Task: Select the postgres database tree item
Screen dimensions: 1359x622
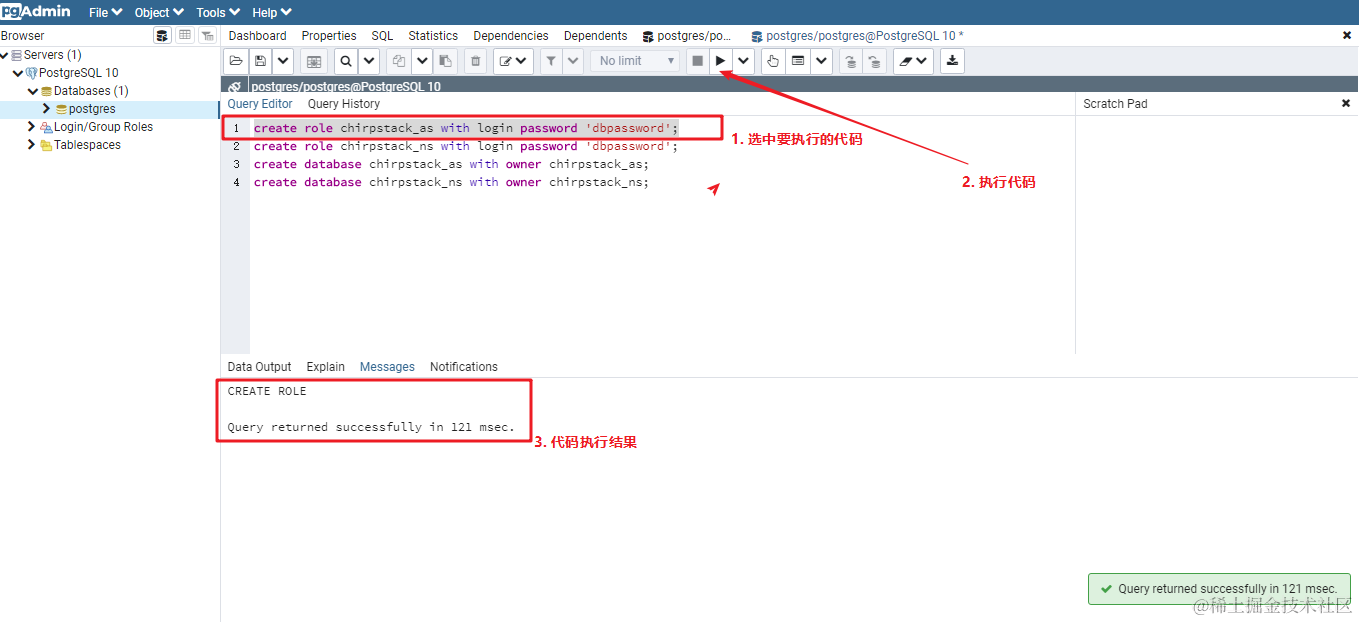Action: coord(92,109)
